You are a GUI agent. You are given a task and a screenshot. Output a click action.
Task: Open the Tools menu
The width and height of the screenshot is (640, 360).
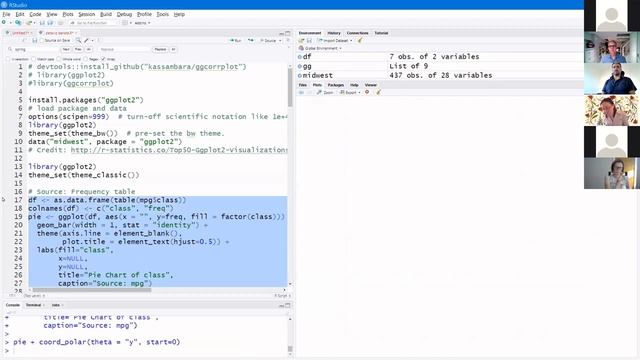tap(162, 14)
